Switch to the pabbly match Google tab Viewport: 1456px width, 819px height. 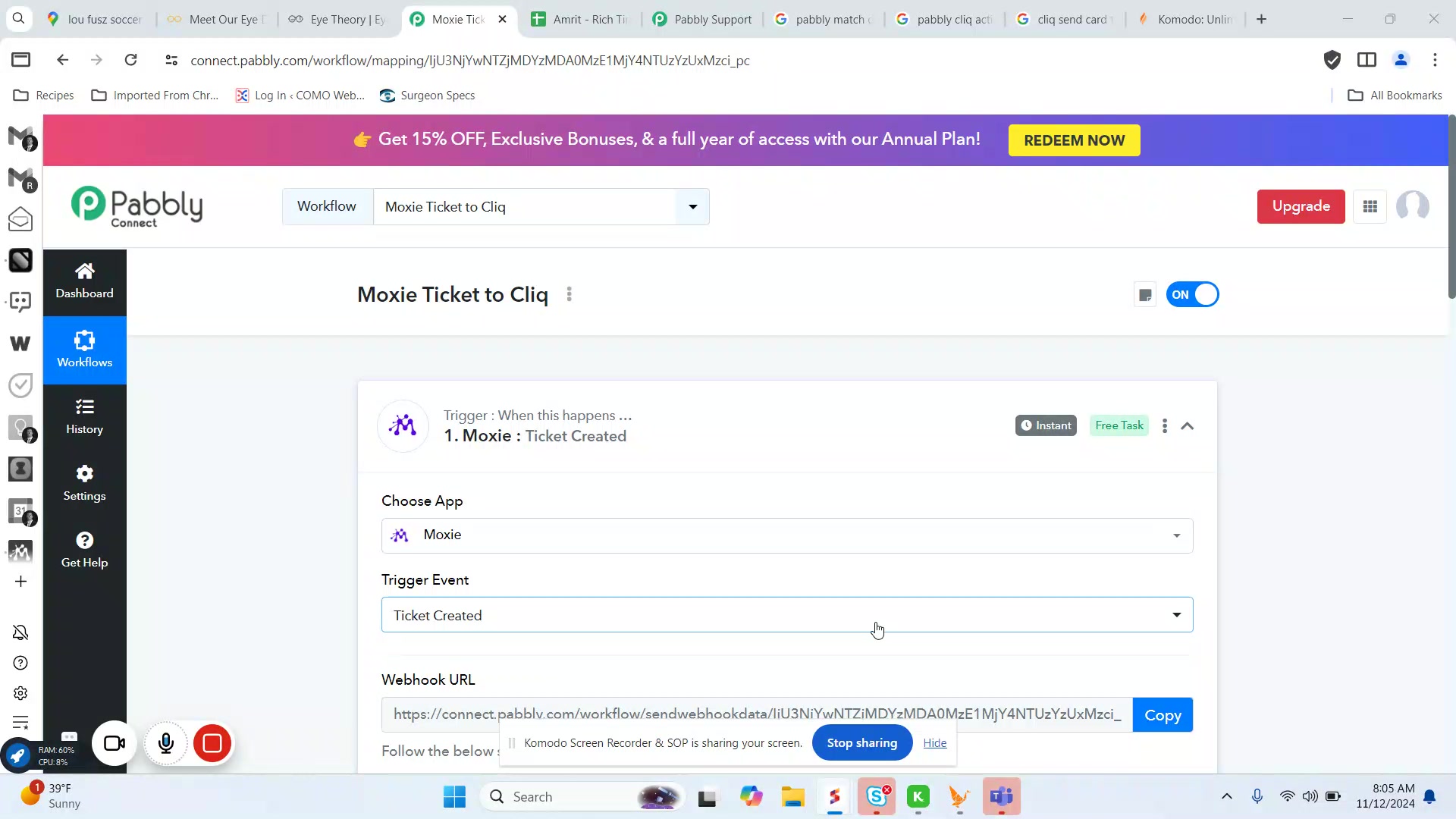click(x=824, y=19)
